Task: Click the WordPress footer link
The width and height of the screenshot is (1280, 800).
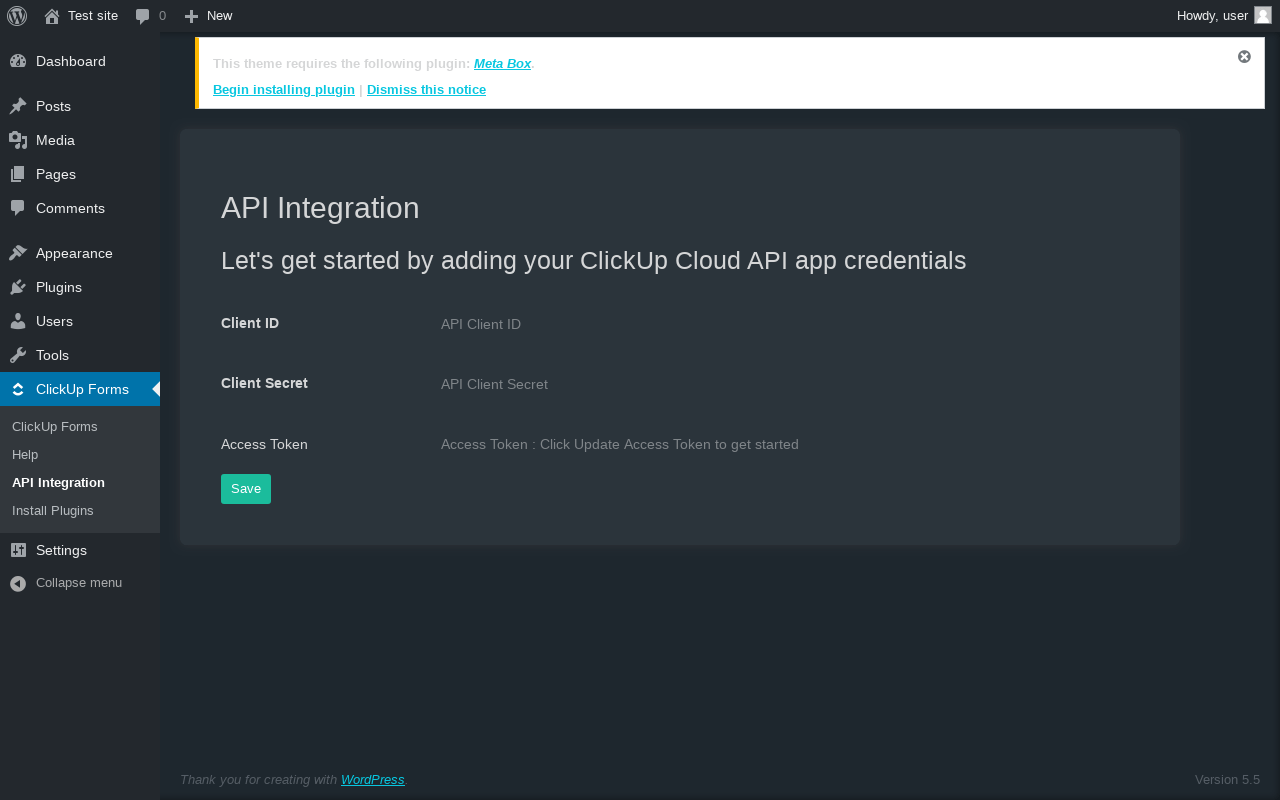Action: point(373,780)
